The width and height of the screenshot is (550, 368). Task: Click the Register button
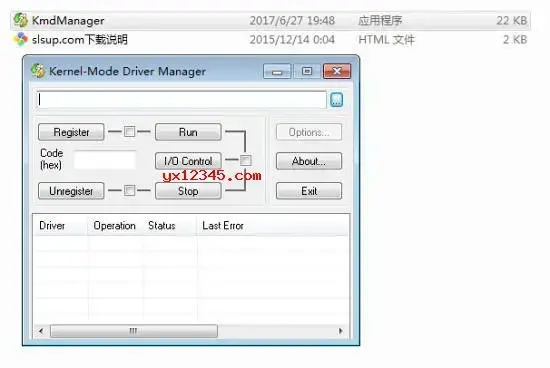click(71, 132)
